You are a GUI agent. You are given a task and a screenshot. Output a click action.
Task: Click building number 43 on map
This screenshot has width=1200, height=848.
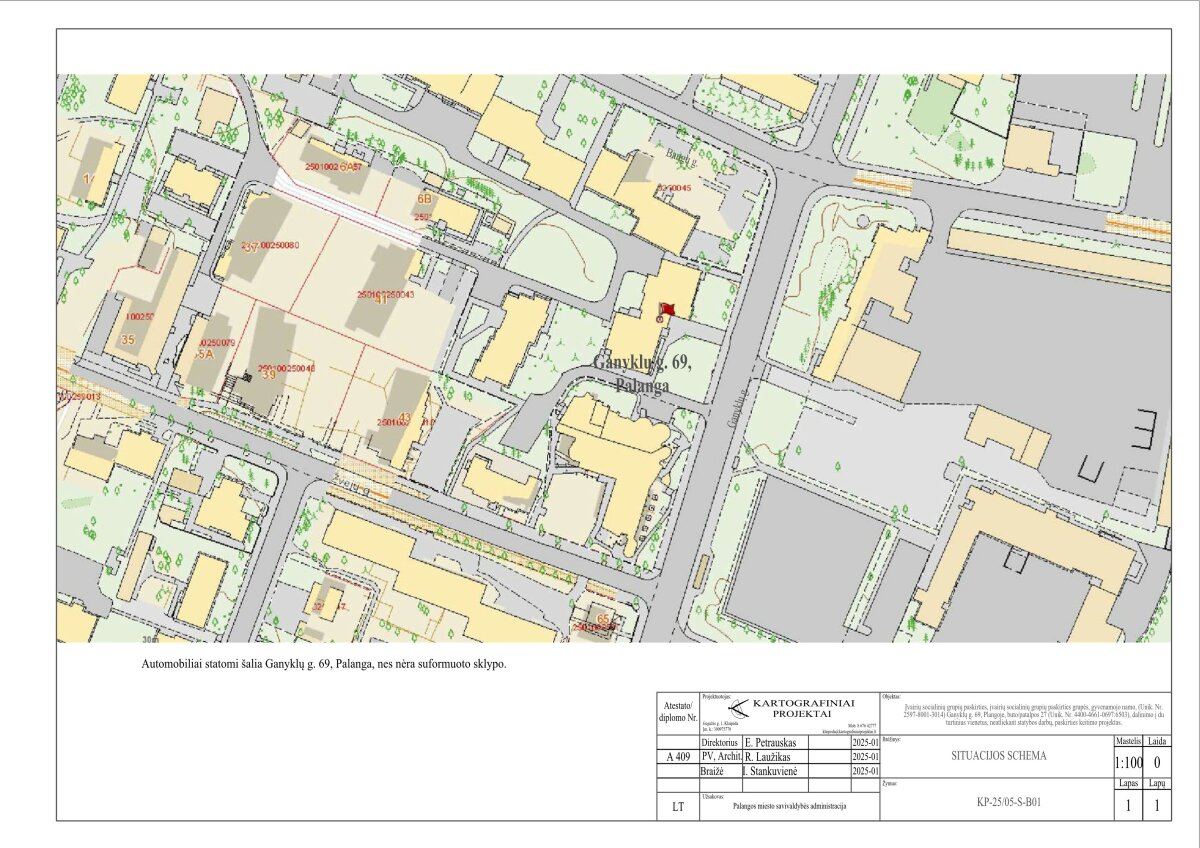click(404, 418)
